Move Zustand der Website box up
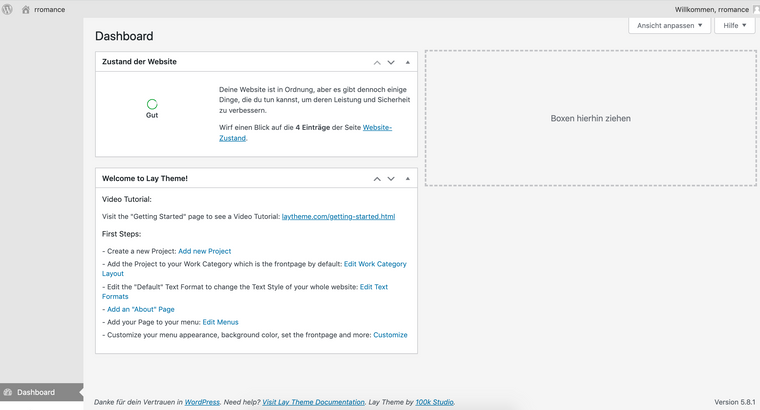This screenshot has height=410, width=760. point(377,62)
